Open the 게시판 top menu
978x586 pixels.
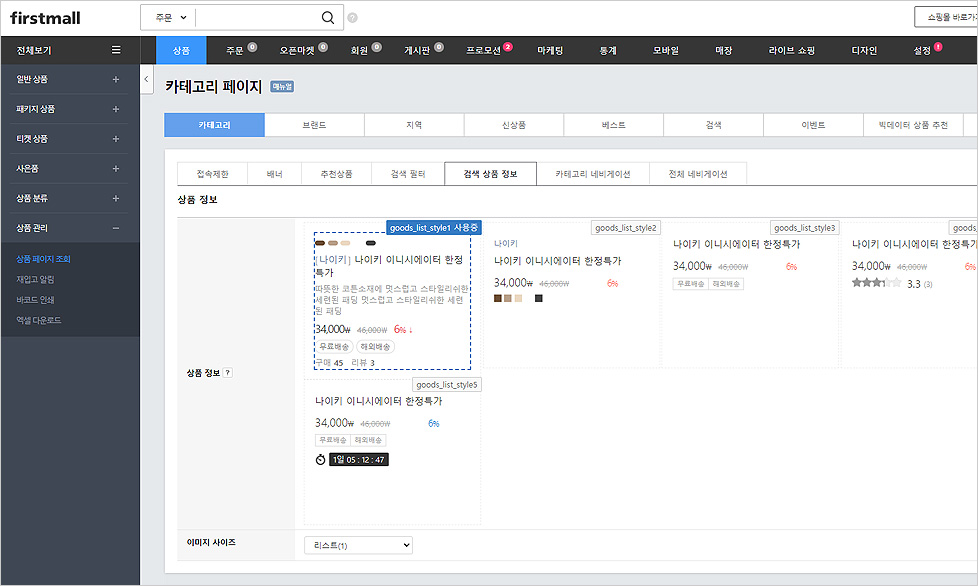417,50
